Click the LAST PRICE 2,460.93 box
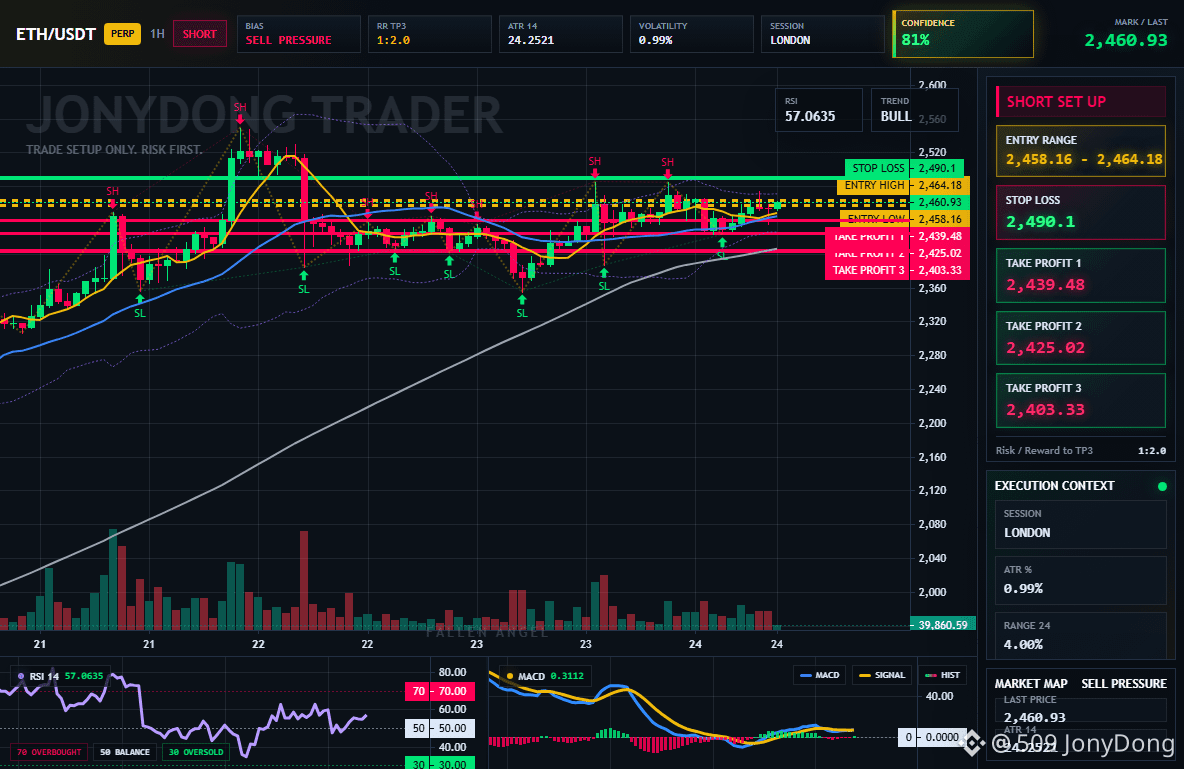1184x769 pixels. coord(1081,710)
